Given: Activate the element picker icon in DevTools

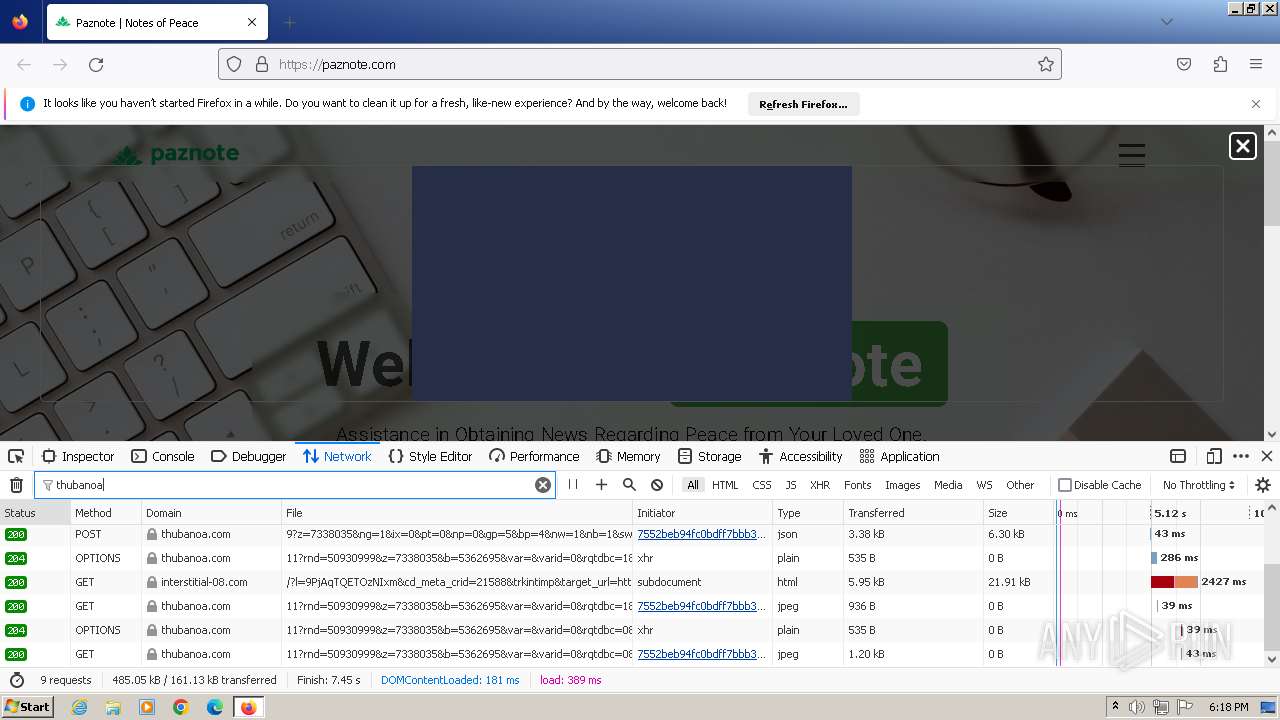Looking at the screenshot, I should [x=16, y=456].
